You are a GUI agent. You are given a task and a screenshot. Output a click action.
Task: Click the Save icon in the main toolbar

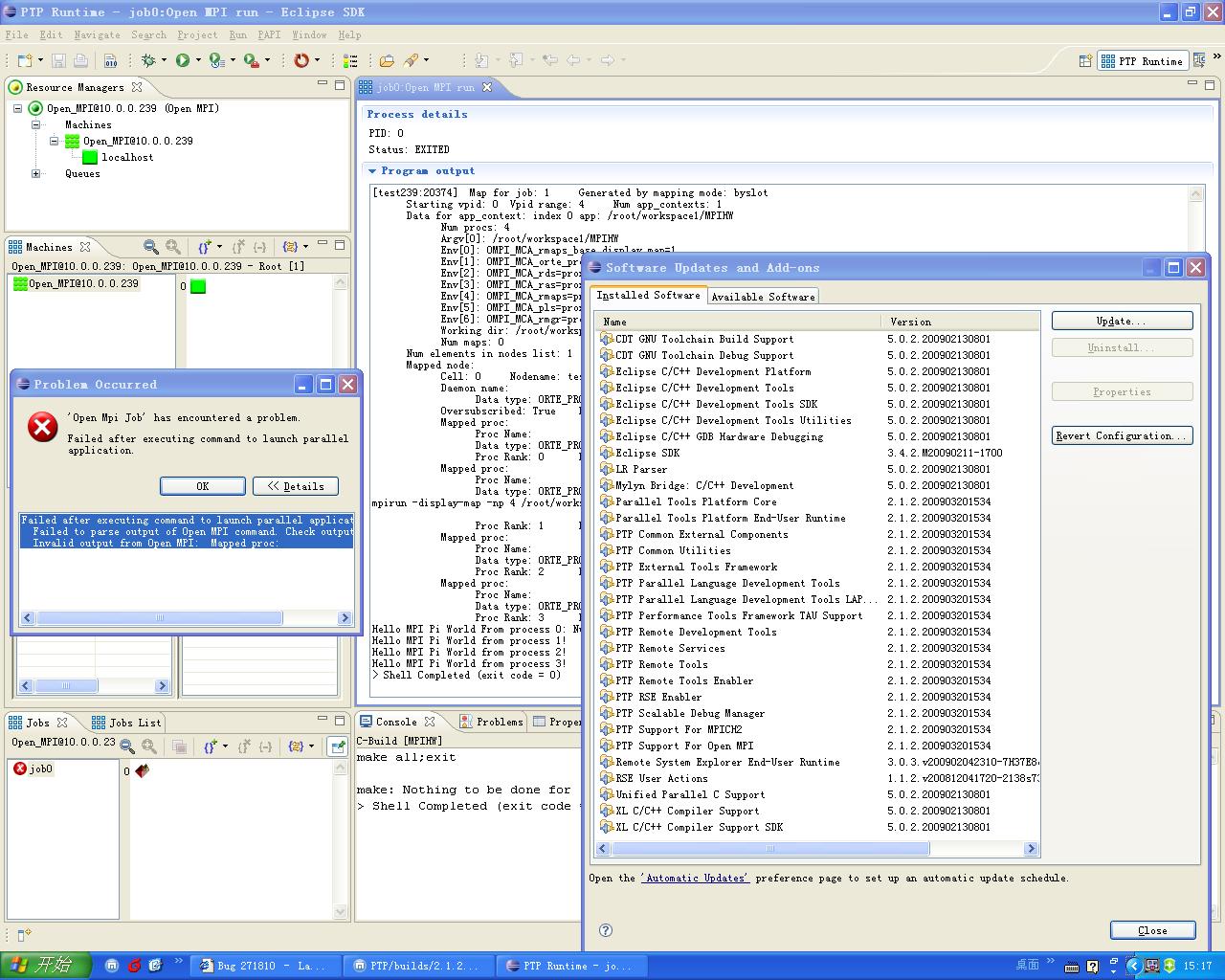[x=59, y=60]
